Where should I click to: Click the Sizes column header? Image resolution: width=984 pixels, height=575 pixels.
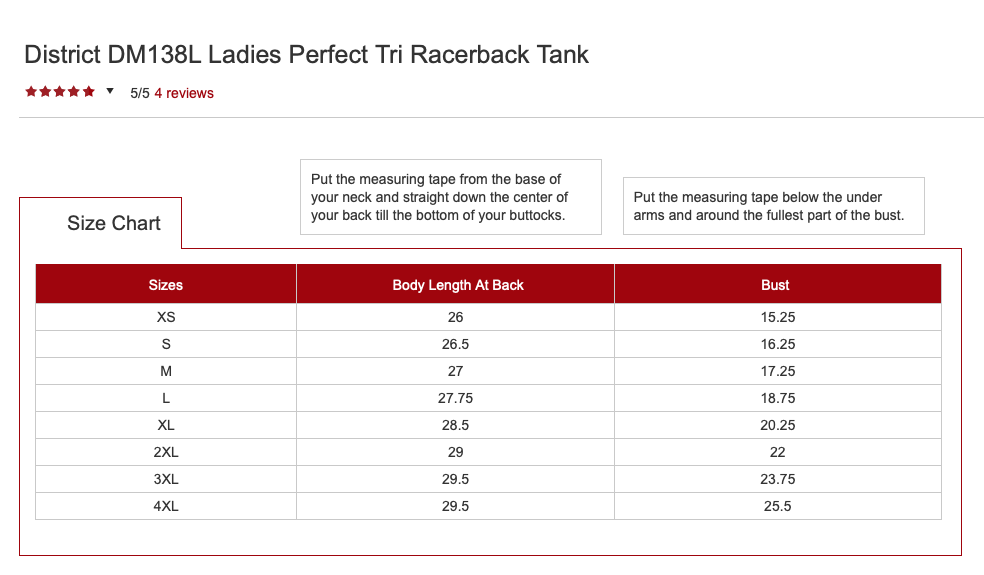pos(166,285)
